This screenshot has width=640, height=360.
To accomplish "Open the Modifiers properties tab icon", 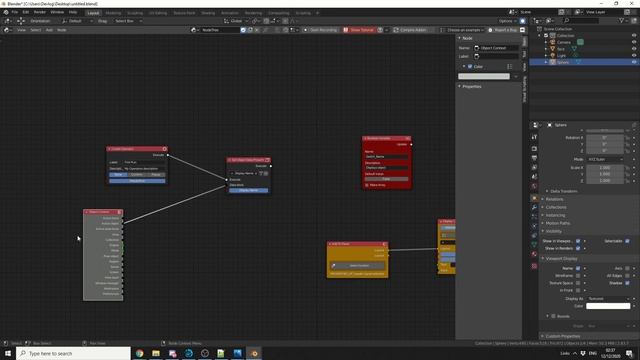I will pos(534,207).
